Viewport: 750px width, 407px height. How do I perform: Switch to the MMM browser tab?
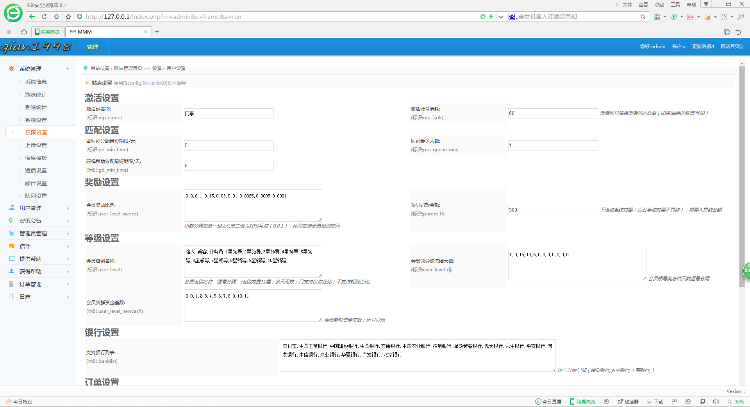[108, 32]
